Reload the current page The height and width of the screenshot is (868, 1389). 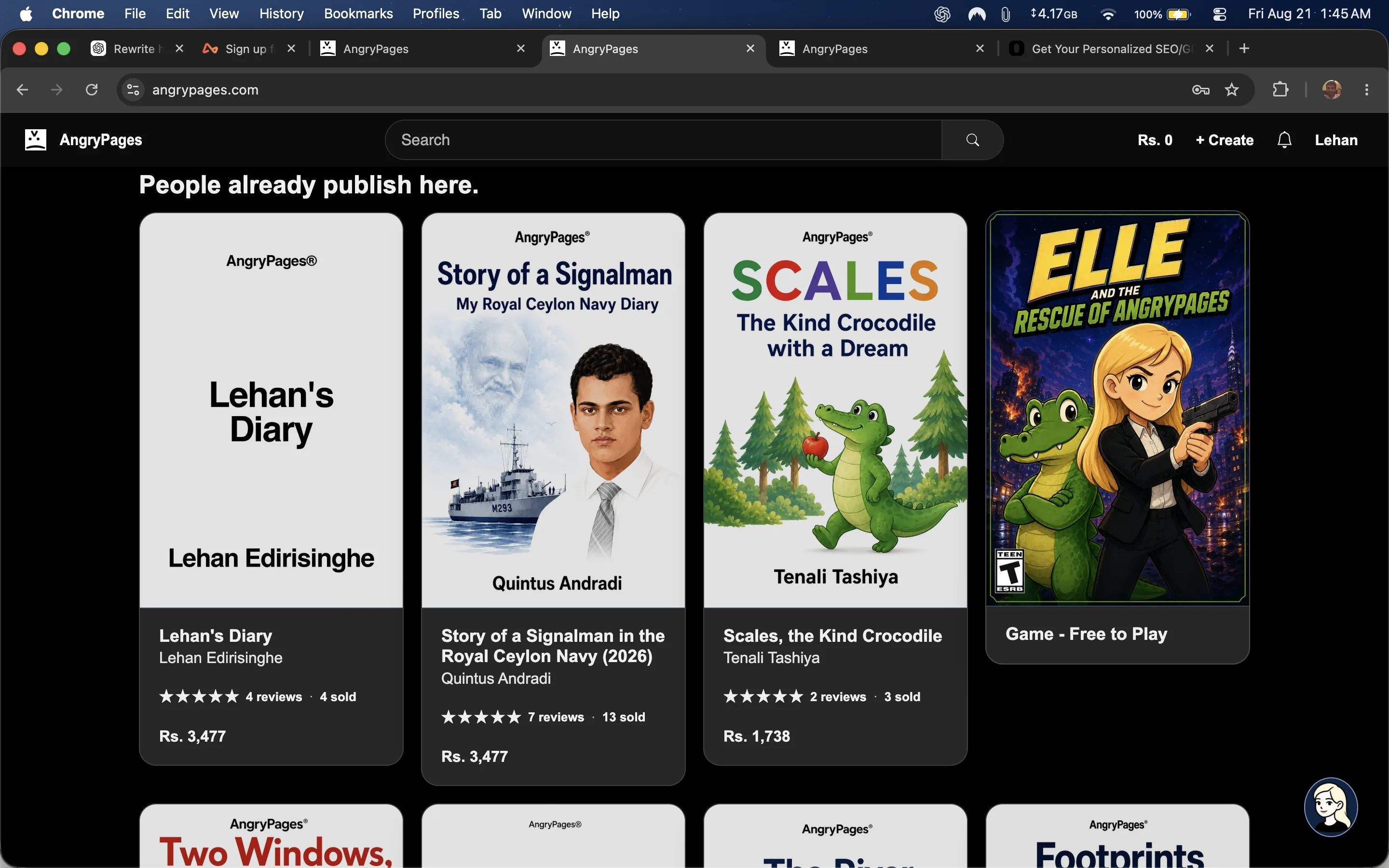[92, 90]
